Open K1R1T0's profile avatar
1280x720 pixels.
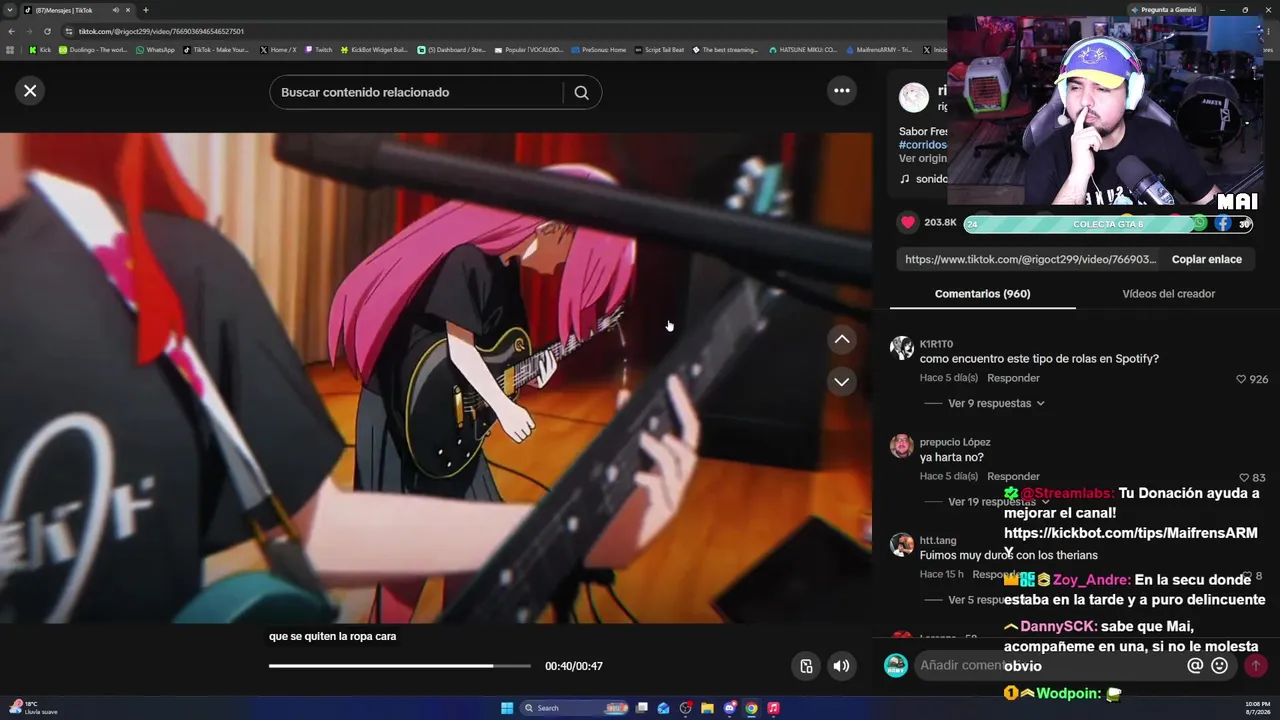point(902,348)
